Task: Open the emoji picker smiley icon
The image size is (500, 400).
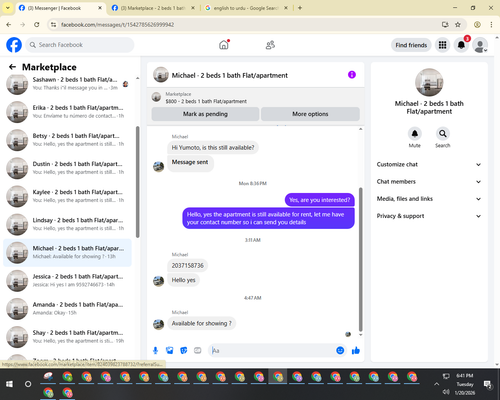Action: (x=340, y=350)
